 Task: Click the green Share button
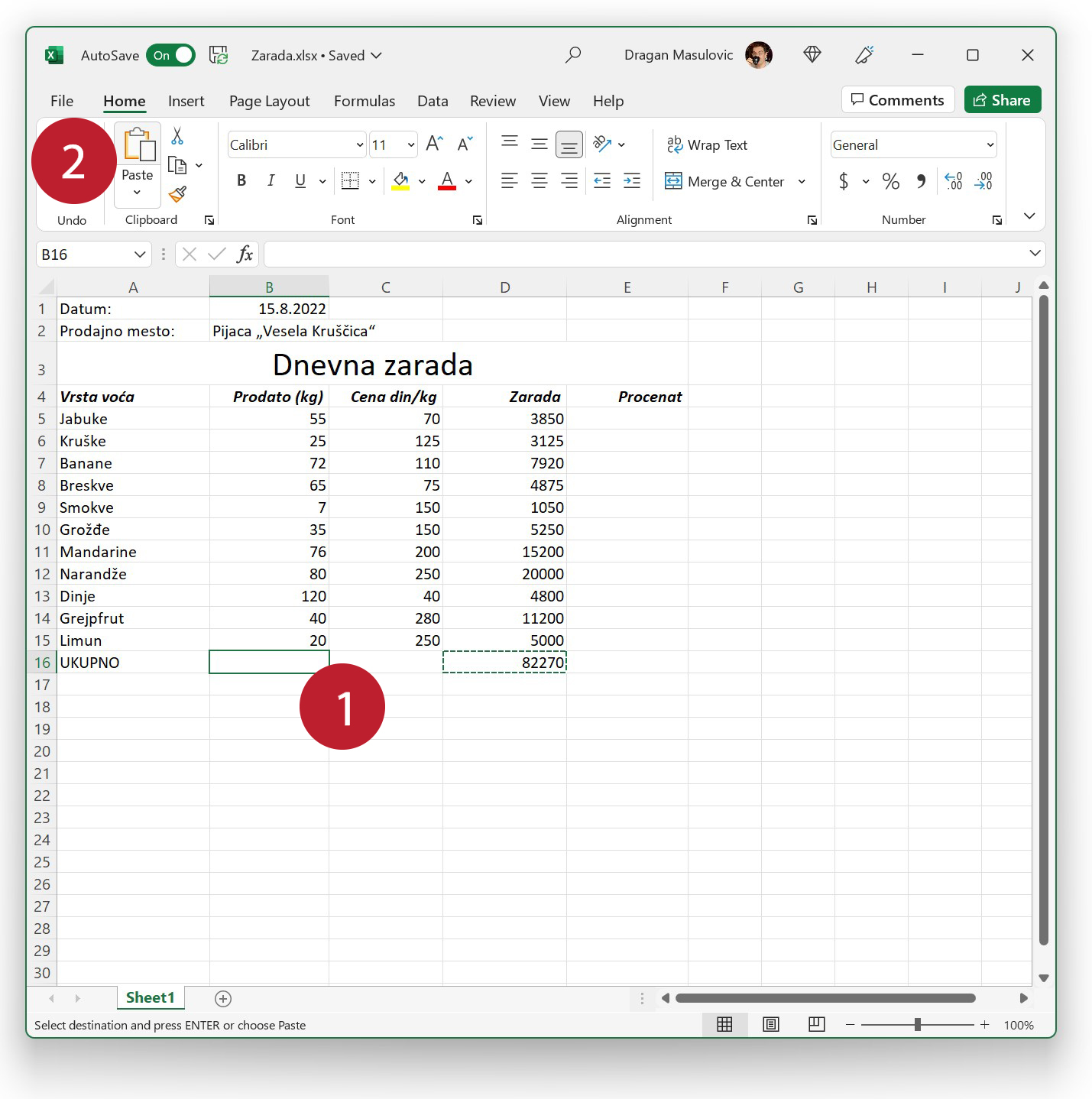pos(1003,99)
